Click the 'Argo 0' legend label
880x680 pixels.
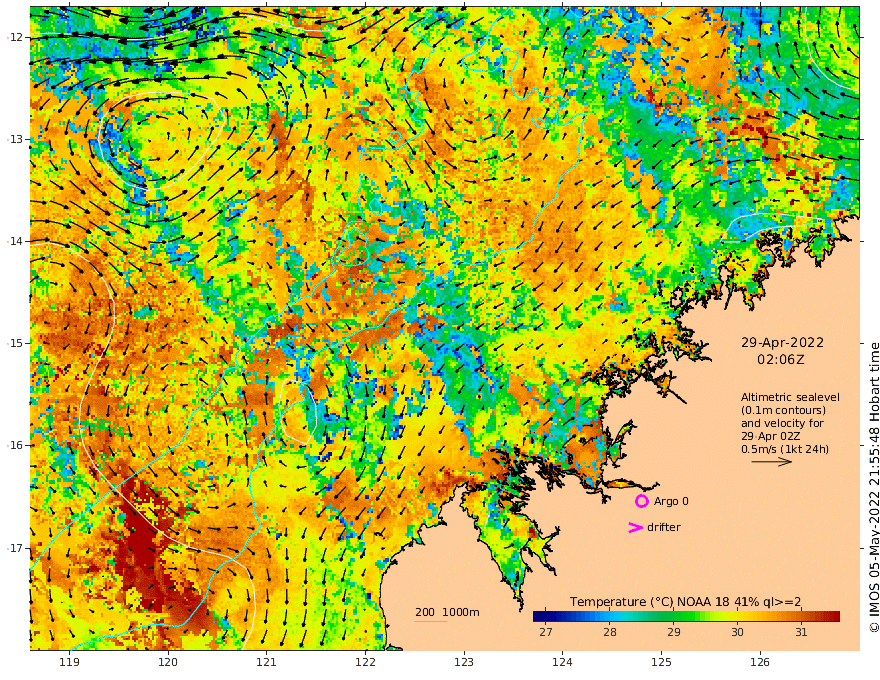[671, 501]
